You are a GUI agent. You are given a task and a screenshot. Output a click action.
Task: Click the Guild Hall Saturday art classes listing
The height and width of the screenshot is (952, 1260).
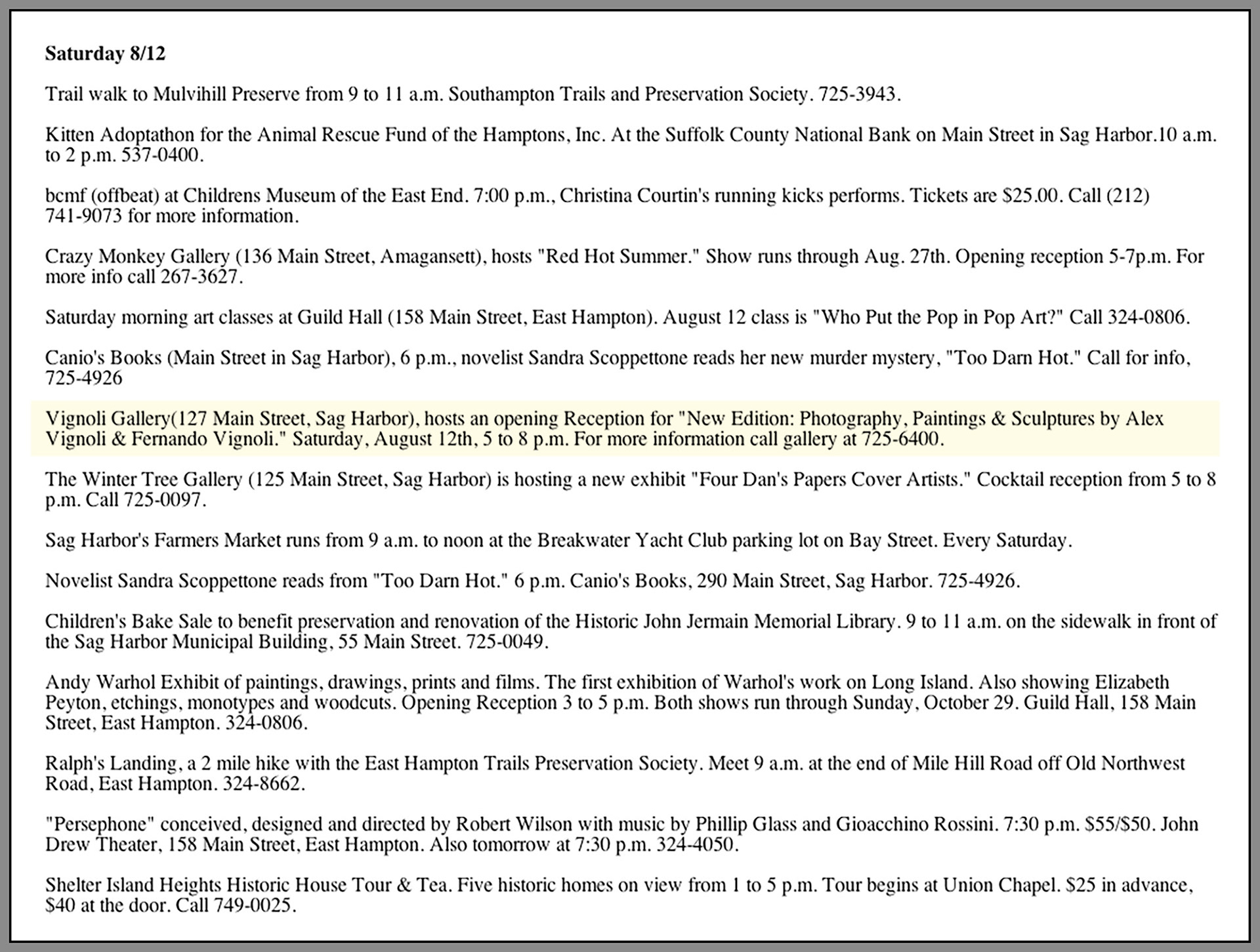point(617,318)
